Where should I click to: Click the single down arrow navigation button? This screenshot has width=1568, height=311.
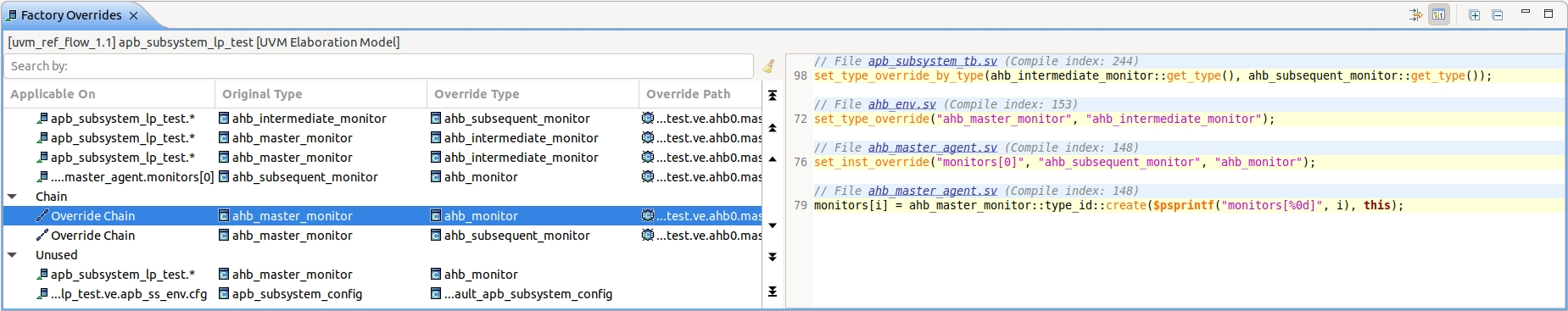click(773, 225)
